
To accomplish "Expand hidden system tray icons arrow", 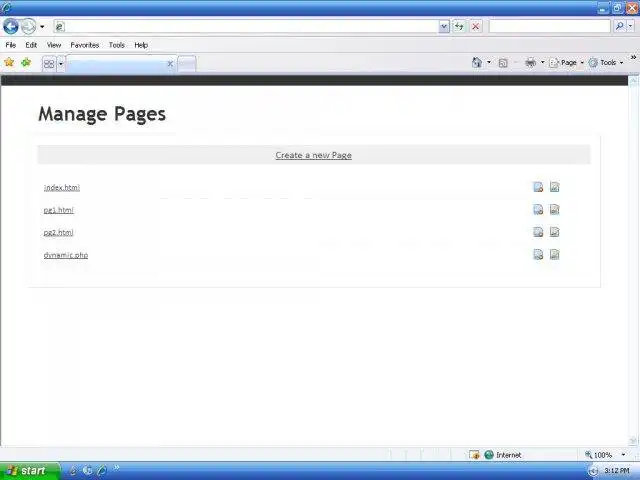I will (x=593, y=471).
